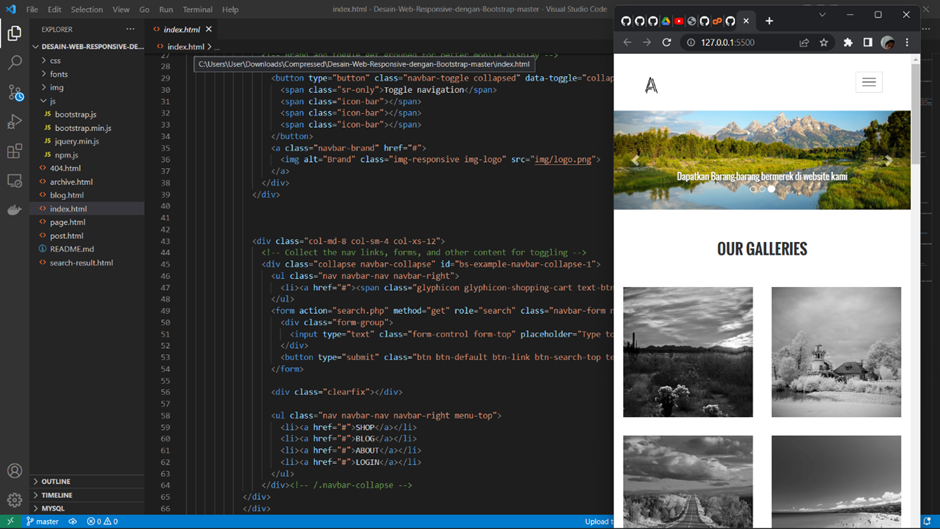Open the snowy house gallery thumbnail
Viewport: 940px width, 529px height.
click(836, 352)
